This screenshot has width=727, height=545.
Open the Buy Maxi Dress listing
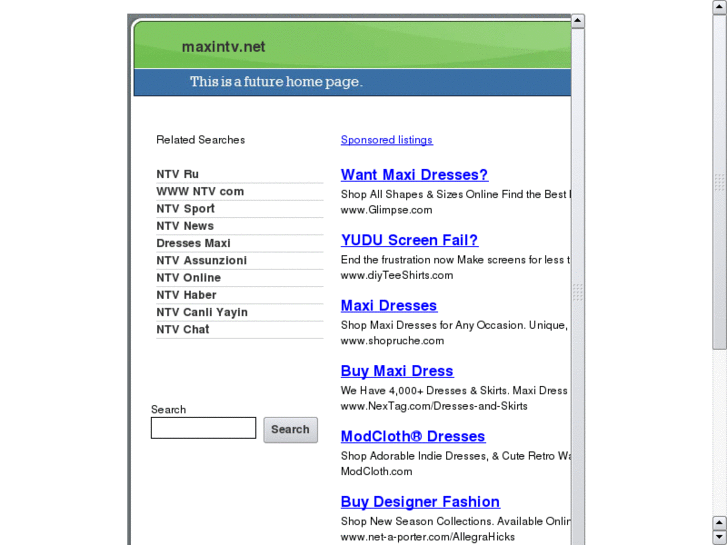pos(397,371)
